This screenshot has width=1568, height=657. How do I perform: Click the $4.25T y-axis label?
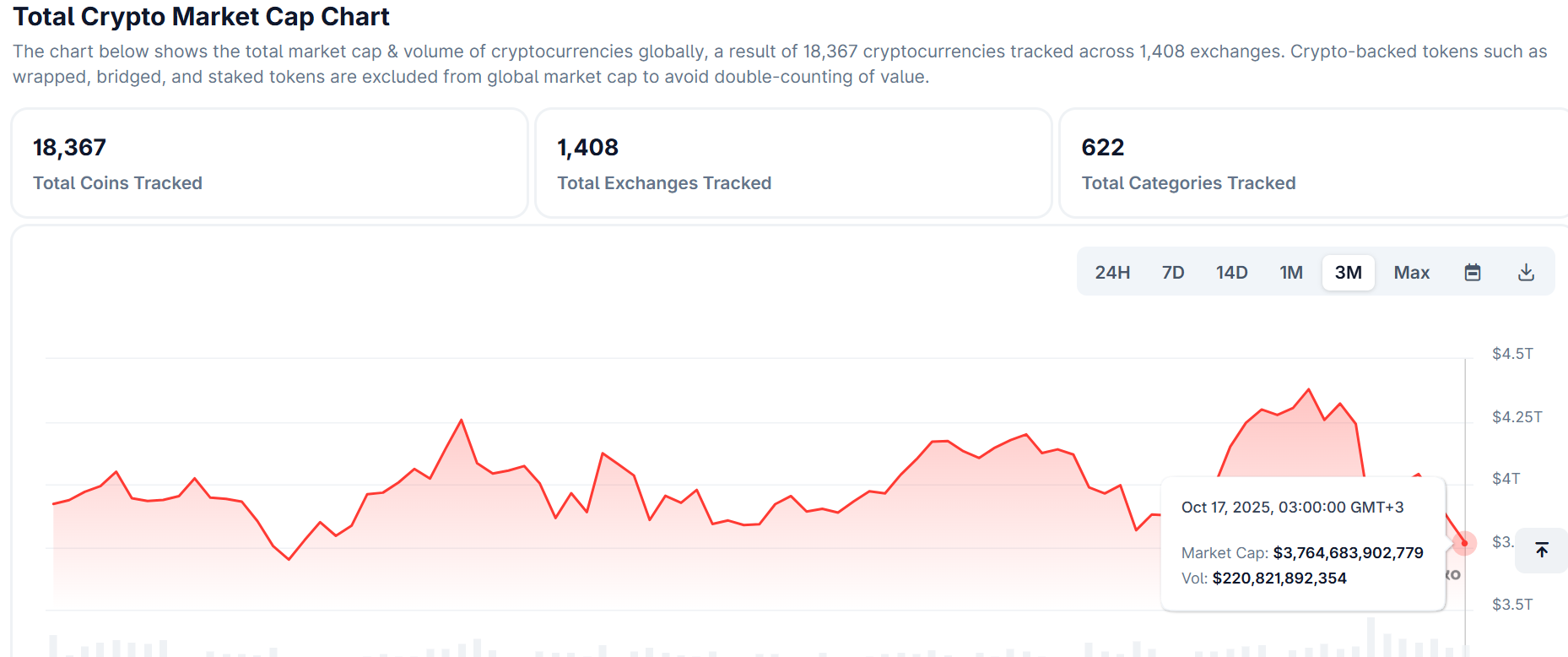click(x=1517, y=417)
